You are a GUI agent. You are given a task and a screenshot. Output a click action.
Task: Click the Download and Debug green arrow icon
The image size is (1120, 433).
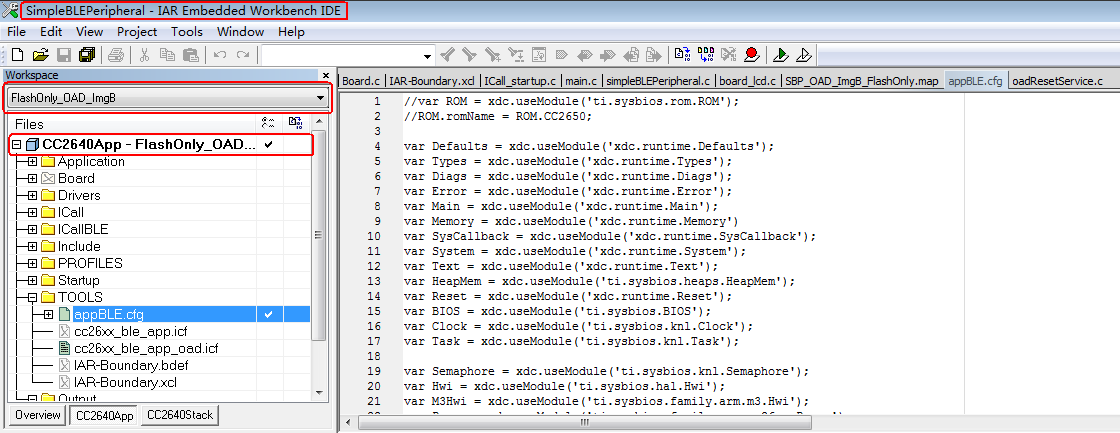[781, 55]
